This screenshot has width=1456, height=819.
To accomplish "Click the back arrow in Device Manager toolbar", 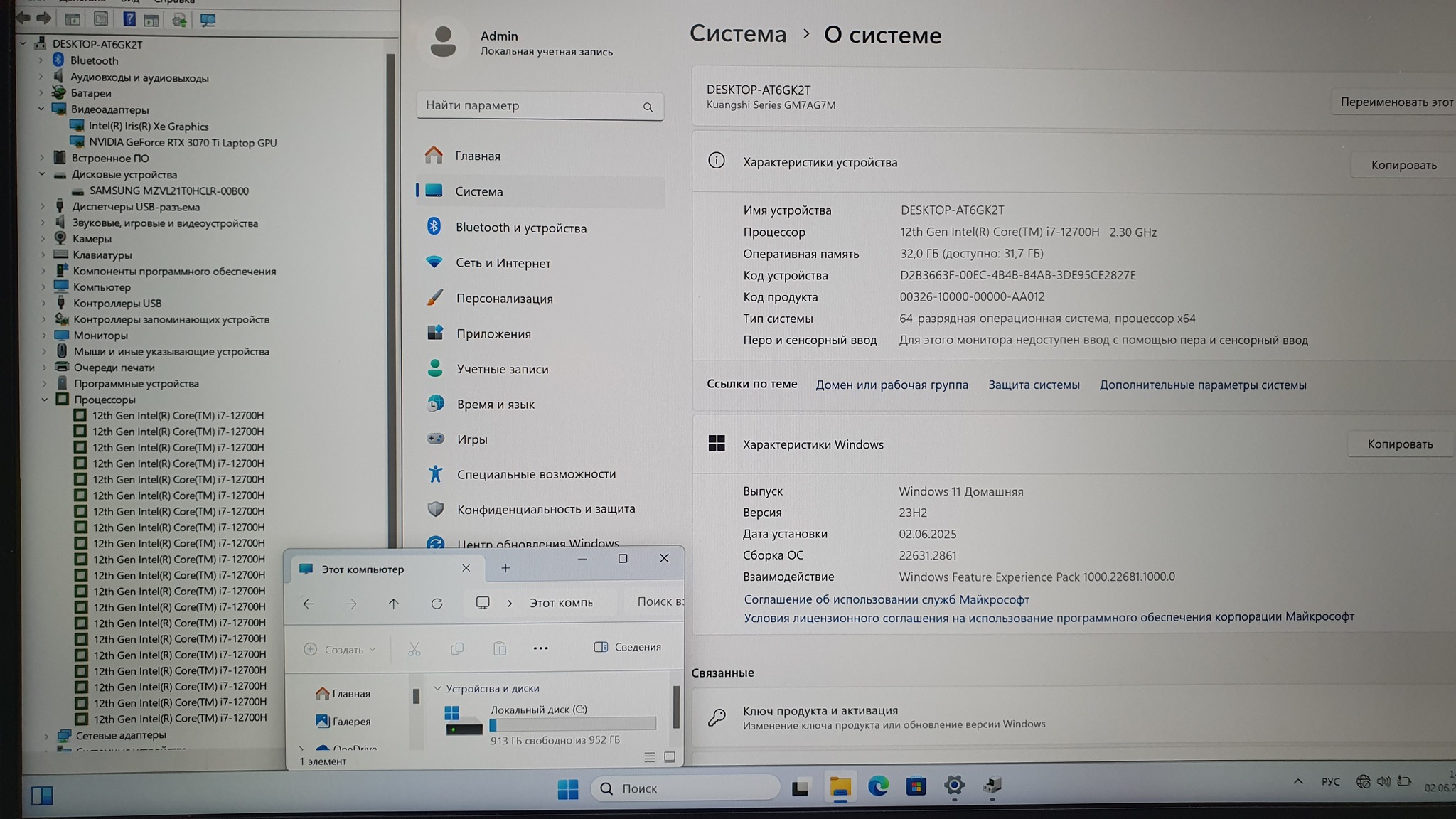I will [23, 18].
